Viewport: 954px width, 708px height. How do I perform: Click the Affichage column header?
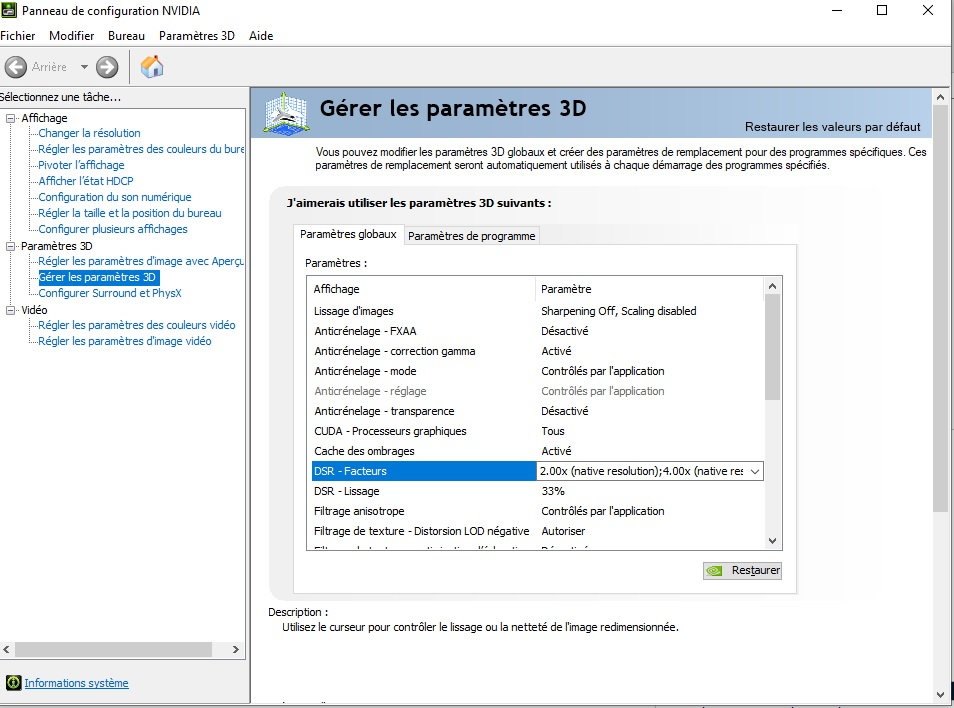pos(422,289)
